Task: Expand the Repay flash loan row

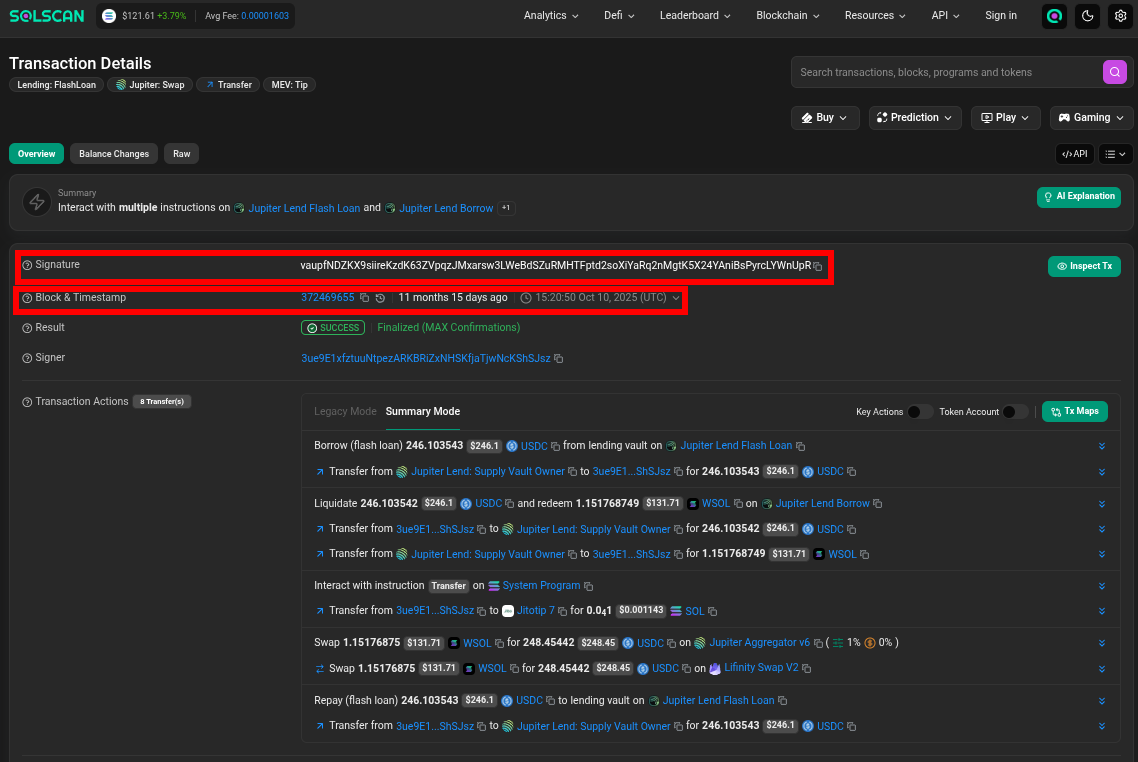Action: click(x=1102, y=702)
